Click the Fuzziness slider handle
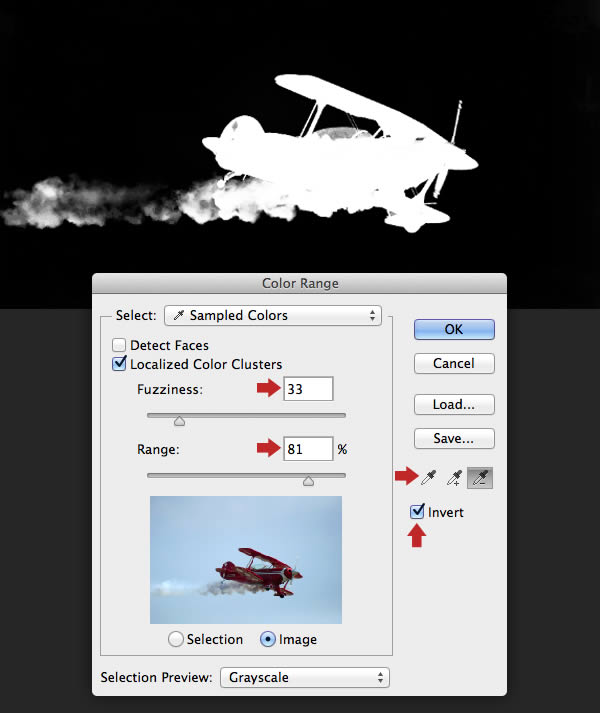 [x=179, y=421]
